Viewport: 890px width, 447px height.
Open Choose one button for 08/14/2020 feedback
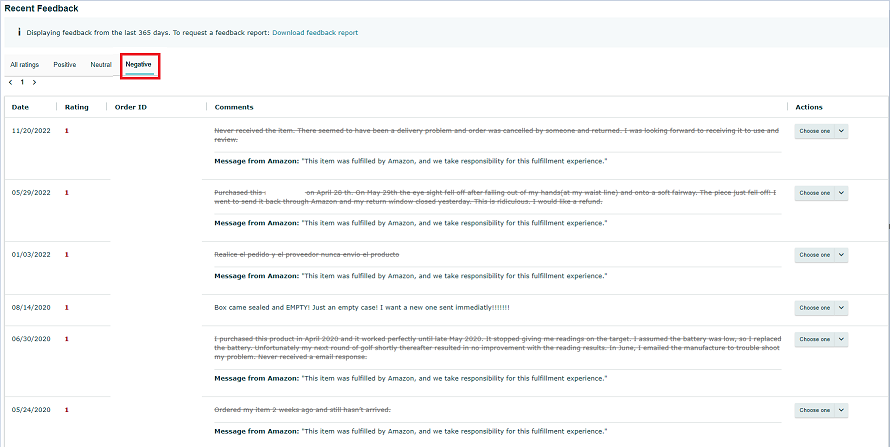click(815, 307)
